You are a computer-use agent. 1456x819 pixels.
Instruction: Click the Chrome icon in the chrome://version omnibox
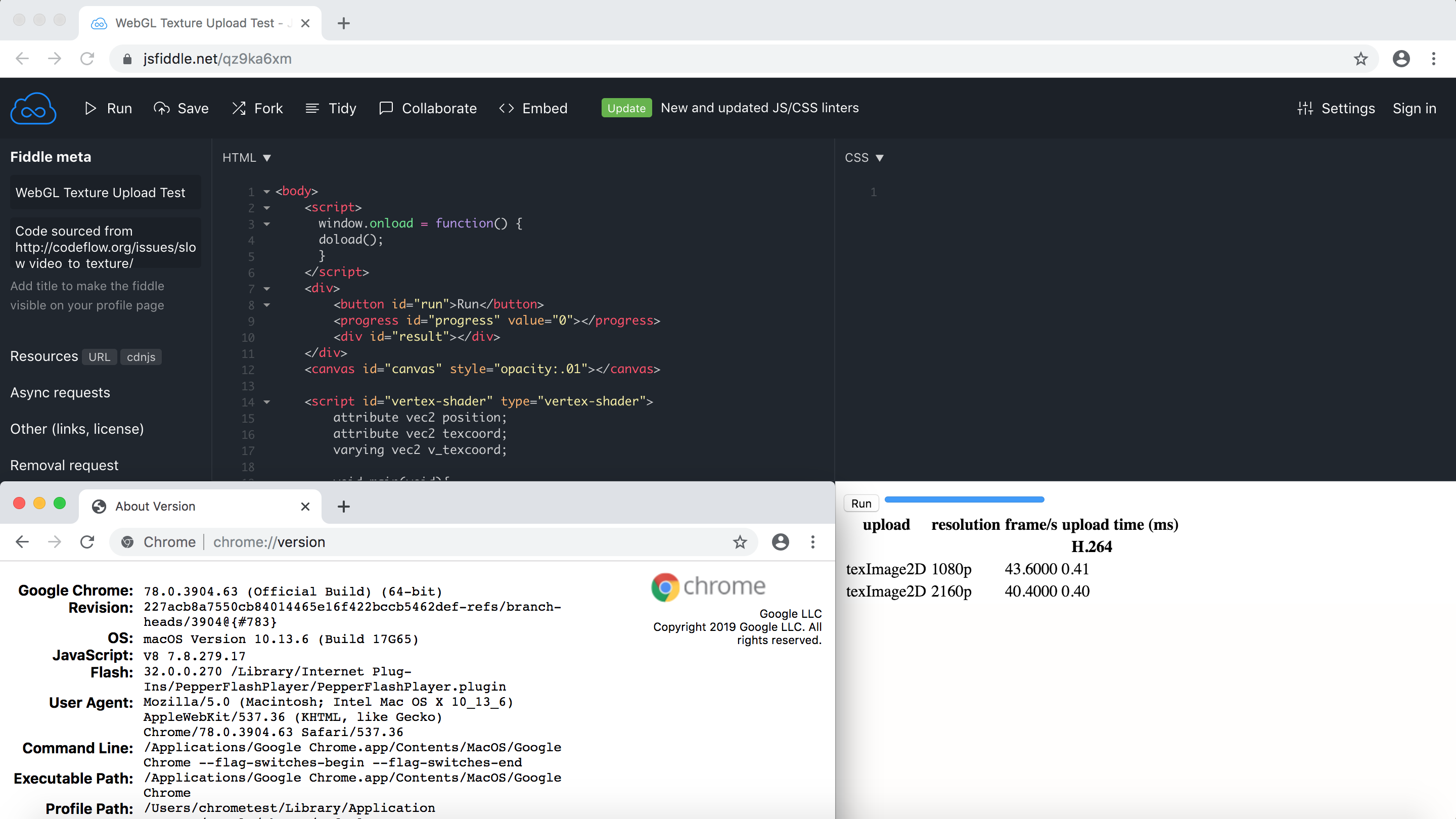coord(127,542)
